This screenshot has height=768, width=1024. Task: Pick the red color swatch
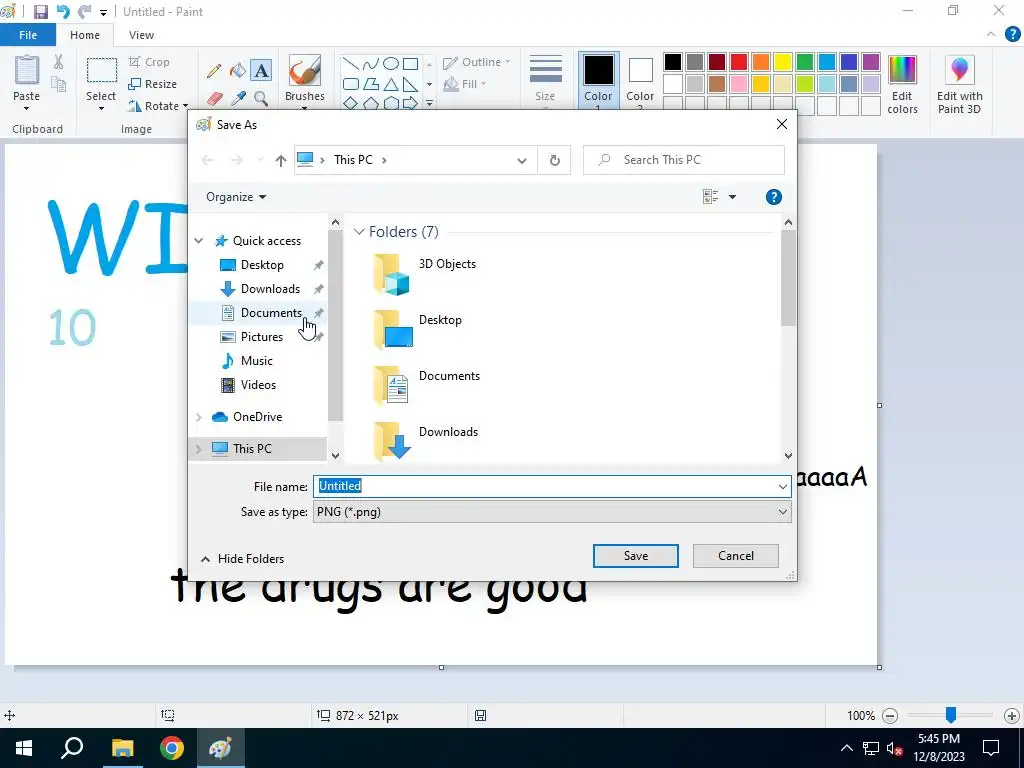coord(739,62)
